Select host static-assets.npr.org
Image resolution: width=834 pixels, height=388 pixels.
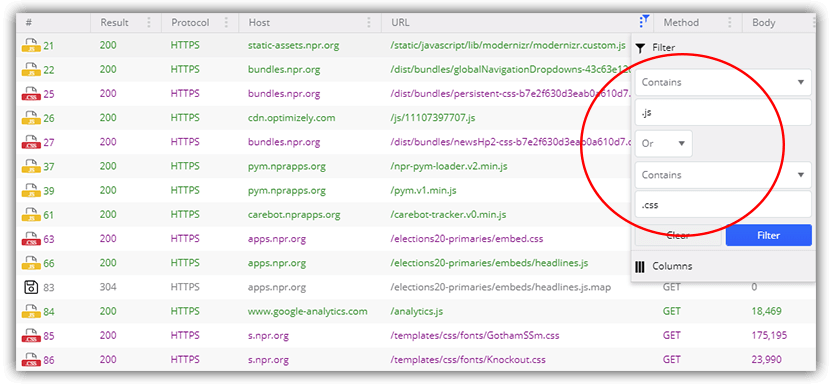click(293, 45)
